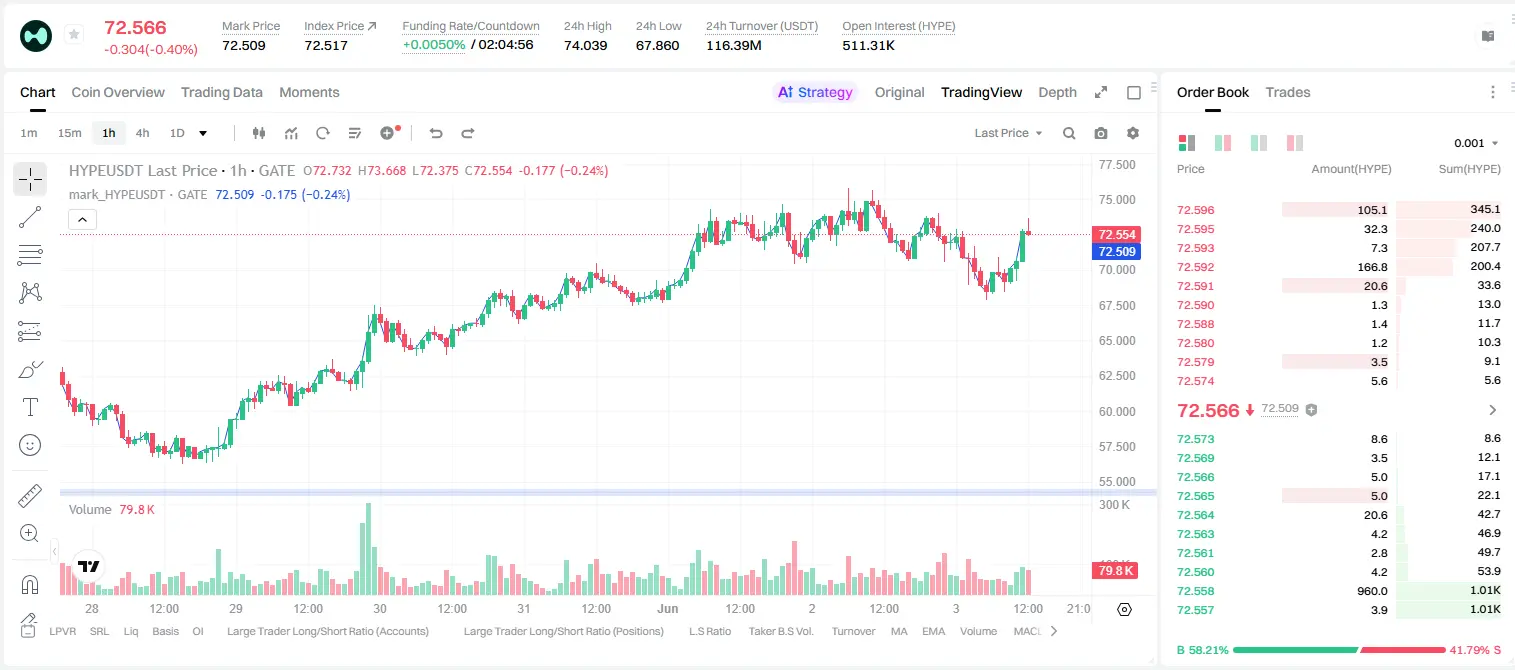Open the Last Price dropdown
1515x670 pixels.
[1008, 133]
